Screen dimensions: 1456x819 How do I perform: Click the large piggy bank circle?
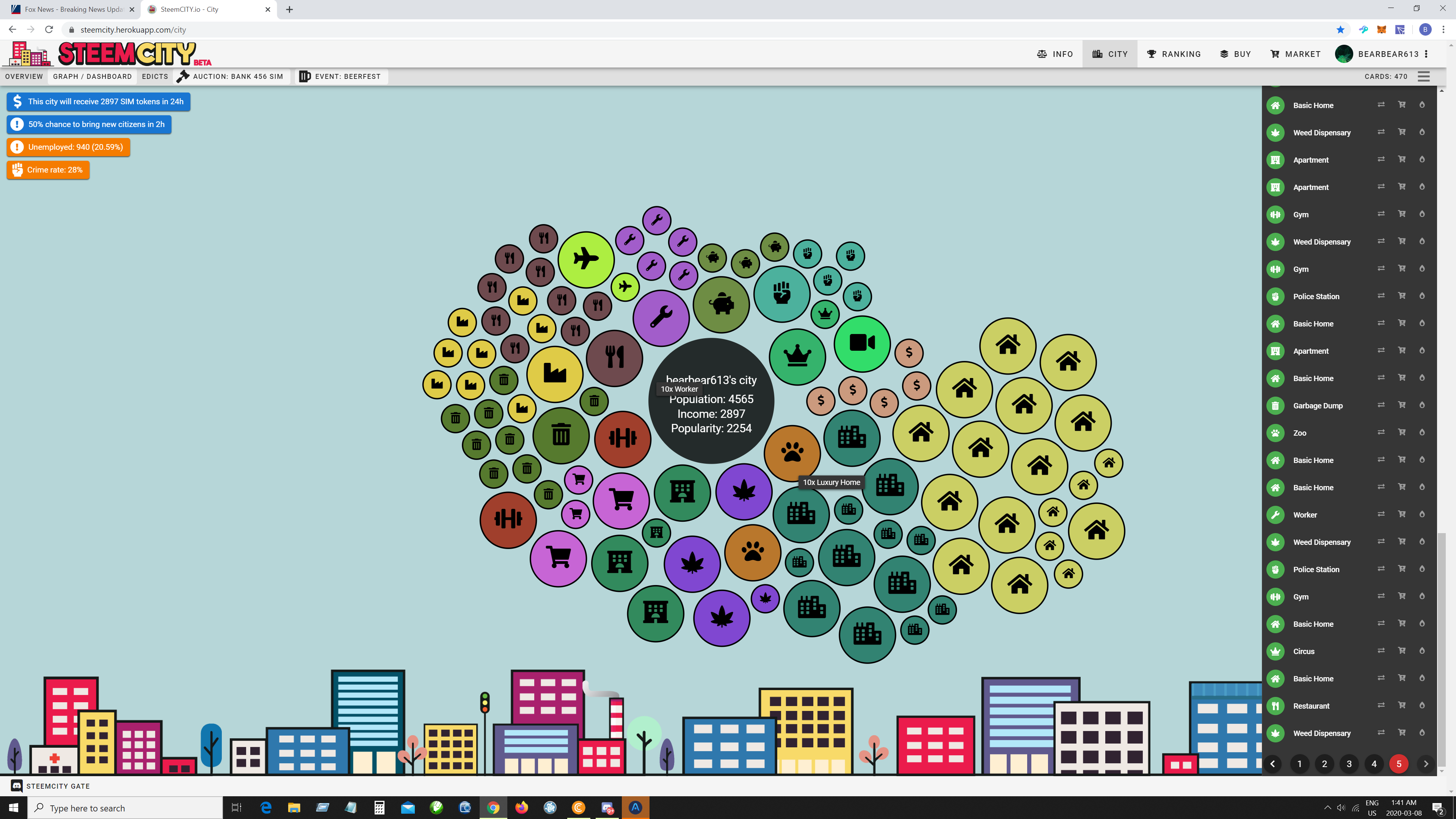[x=721, y=304]
